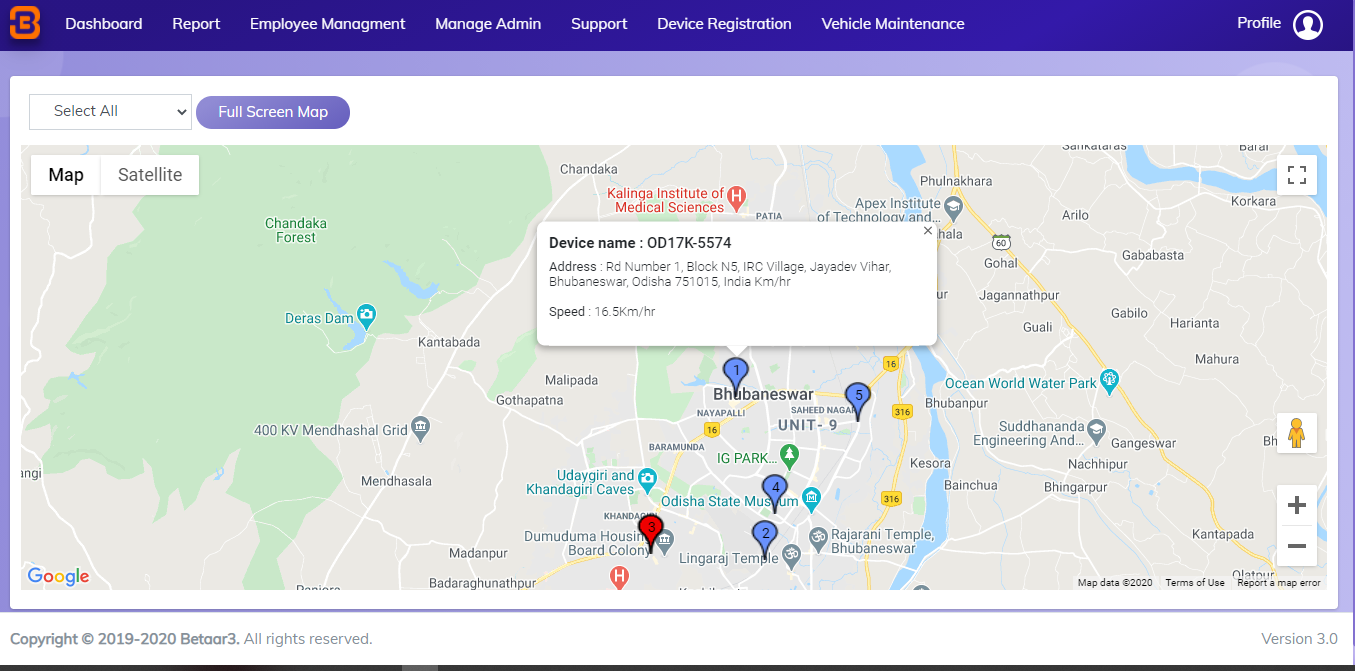Open the Report menu
Image resolution: width=1355 pixels, height=671 pixels.
[x=196, y=24]
